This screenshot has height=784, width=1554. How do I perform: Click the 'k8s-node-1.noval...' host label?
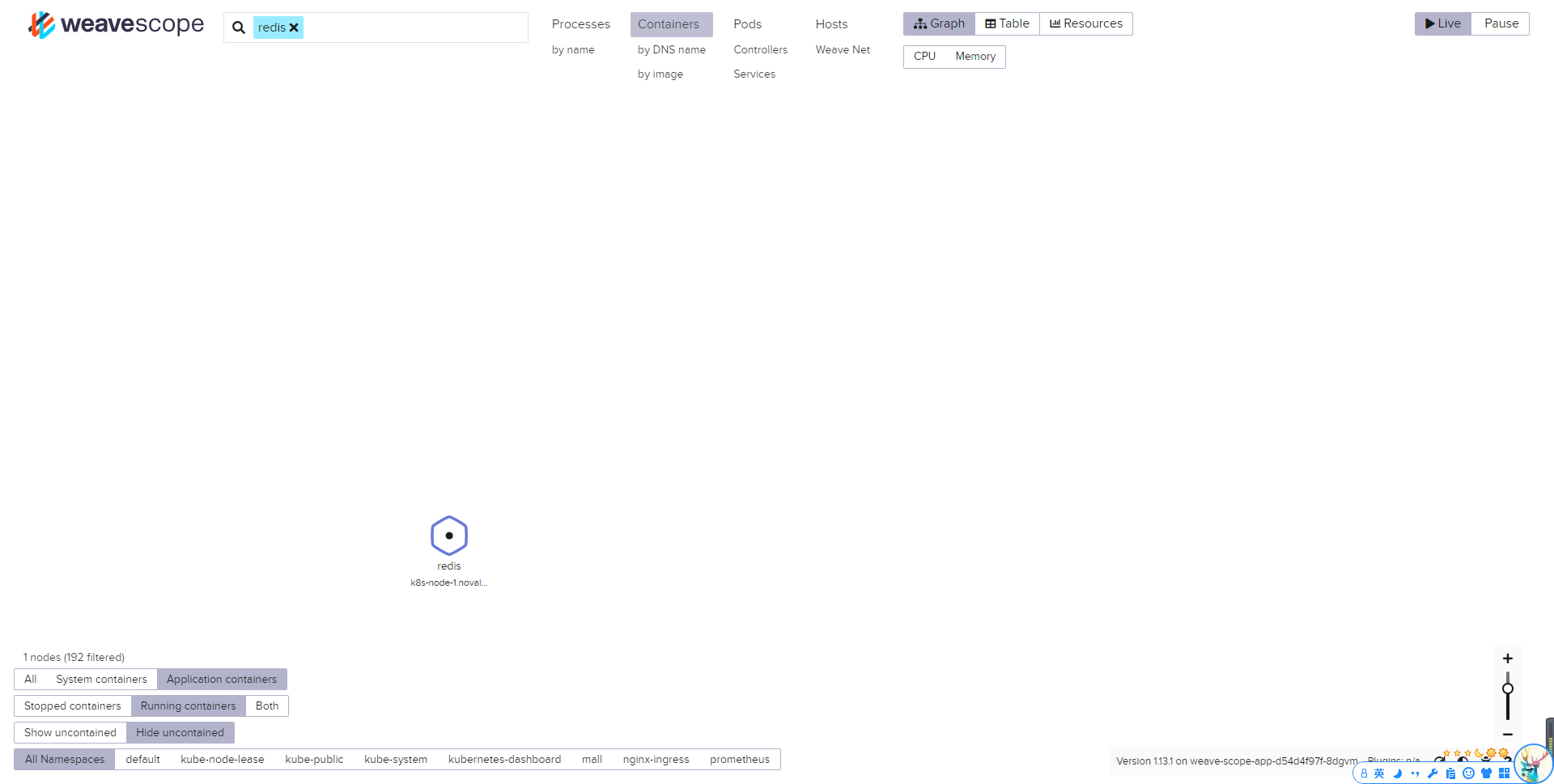pos(449,583)
